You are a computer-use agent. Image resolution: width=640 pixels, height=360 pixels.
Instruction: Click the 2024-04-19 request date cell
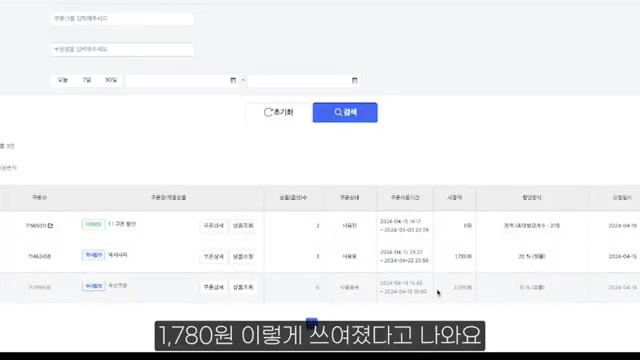pyautogui.click(x=622, y=226)
